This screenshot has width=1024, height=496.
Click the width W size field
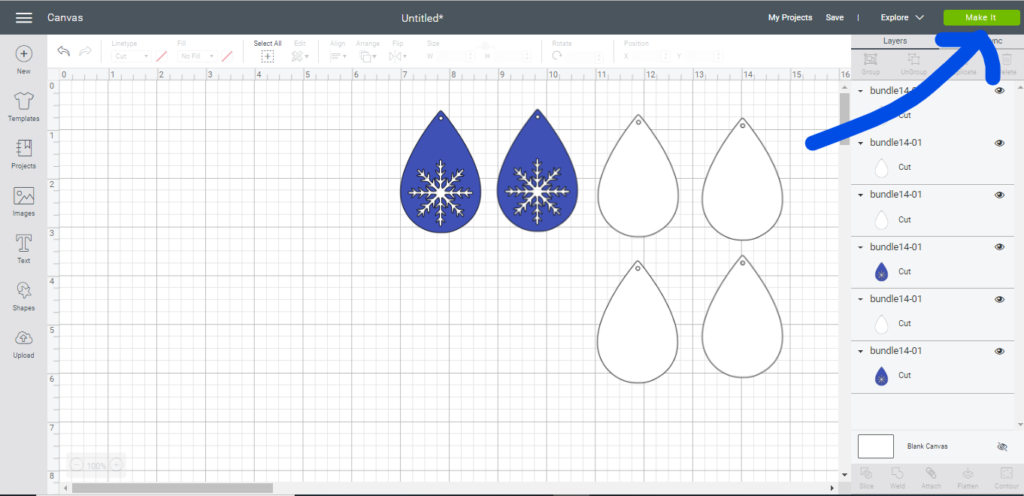(458, 57)
